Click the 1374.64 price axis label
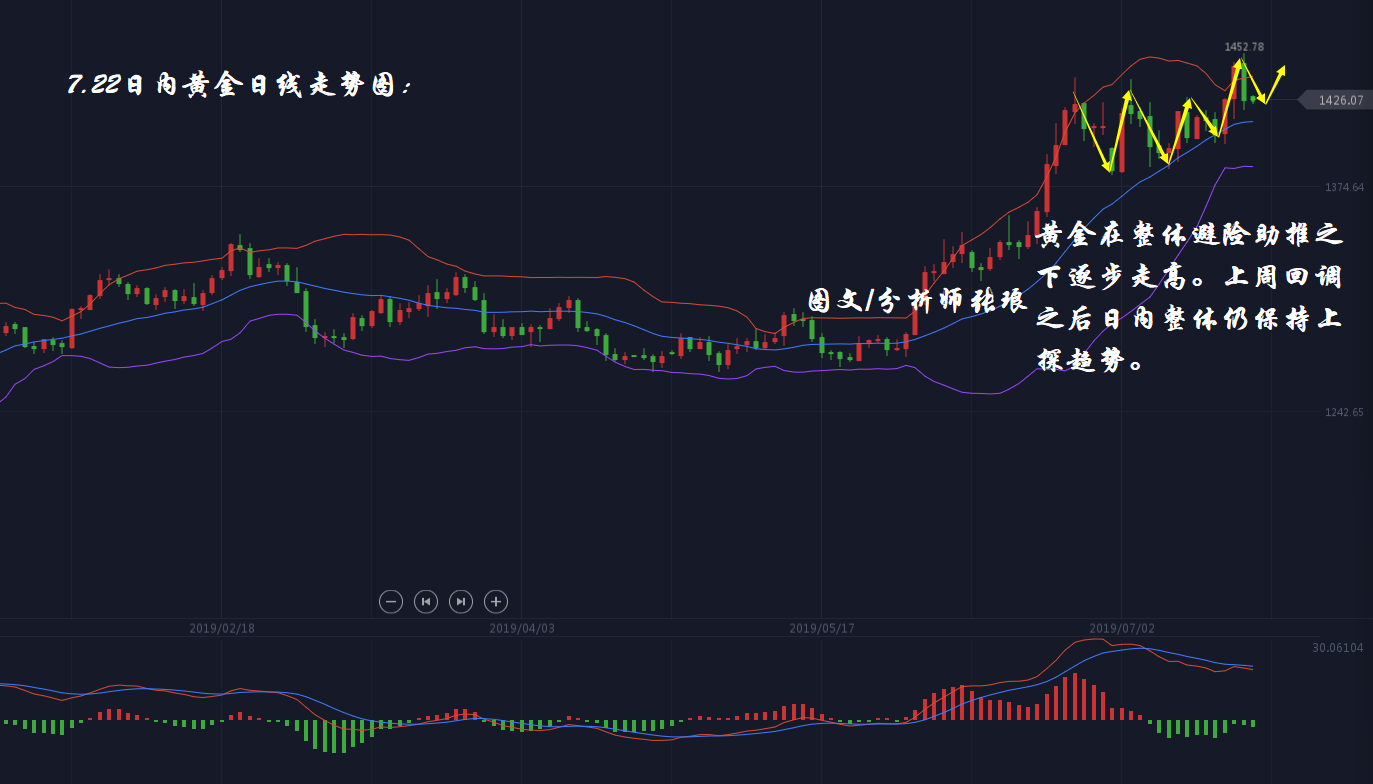This screenshot has width=1373, height=784. point(1344,187)
